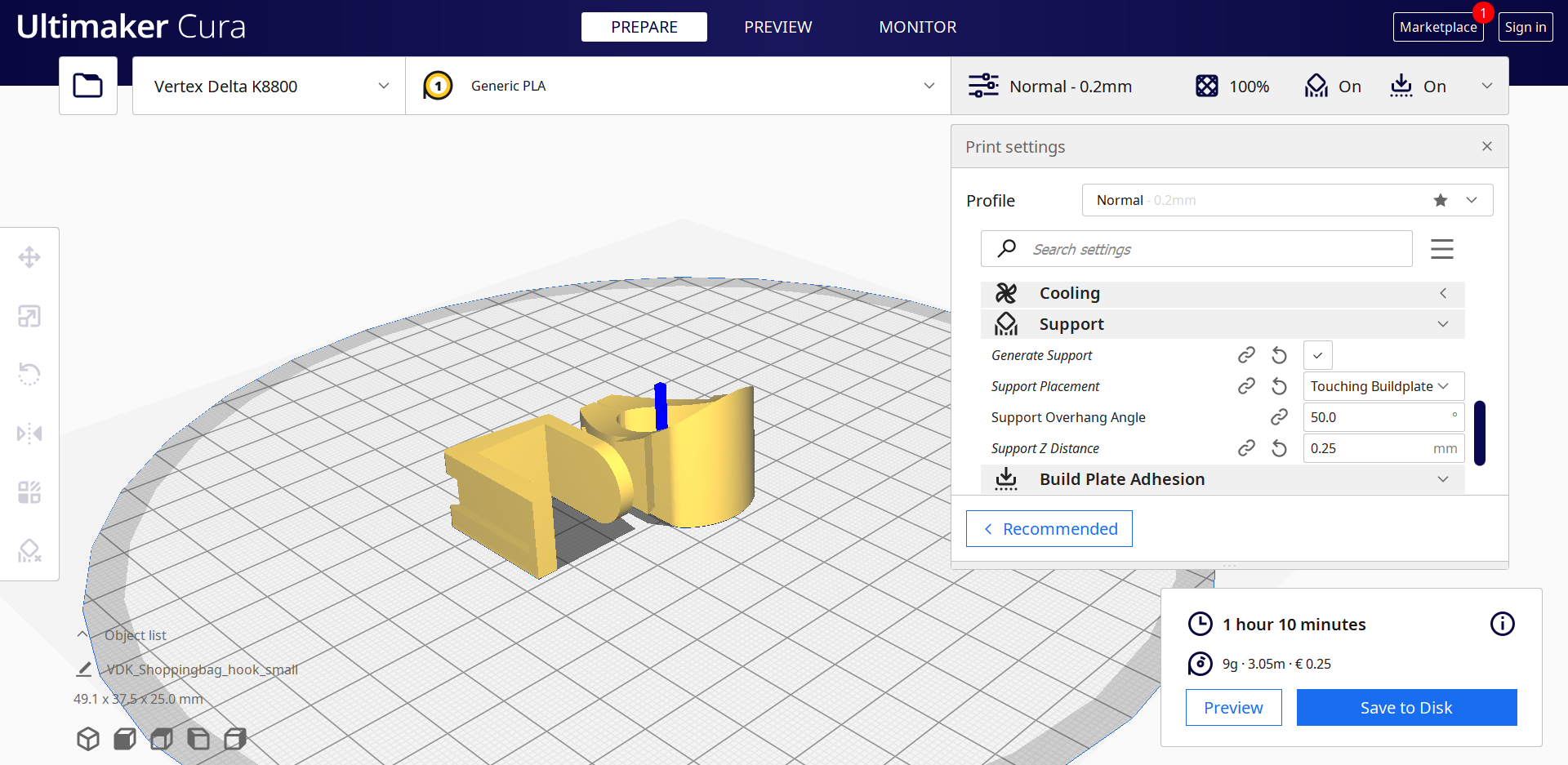The width and height of the screenshot is (1568, 765).
Task: Switch to 3D perspective view cube icon
Action: (88, 739)
